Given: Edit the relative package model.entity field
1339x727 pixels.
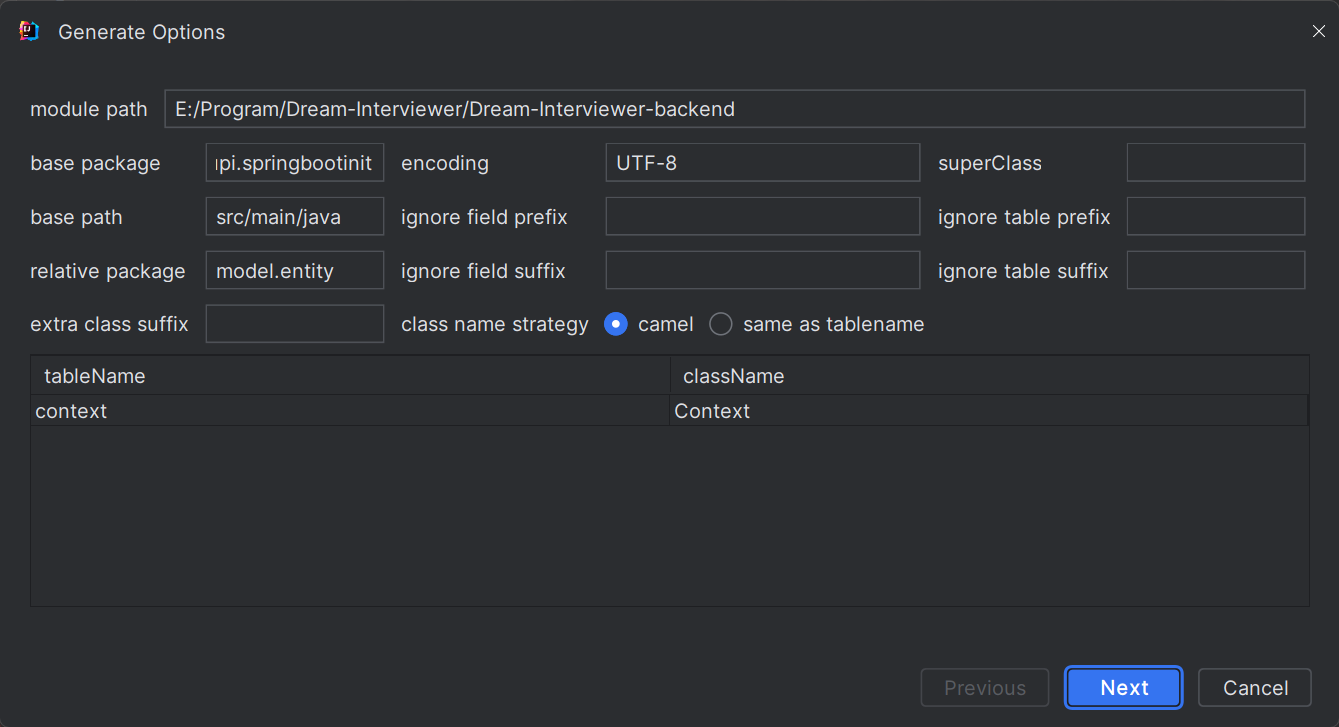Looking at the screenshot, I should point(294,271).
